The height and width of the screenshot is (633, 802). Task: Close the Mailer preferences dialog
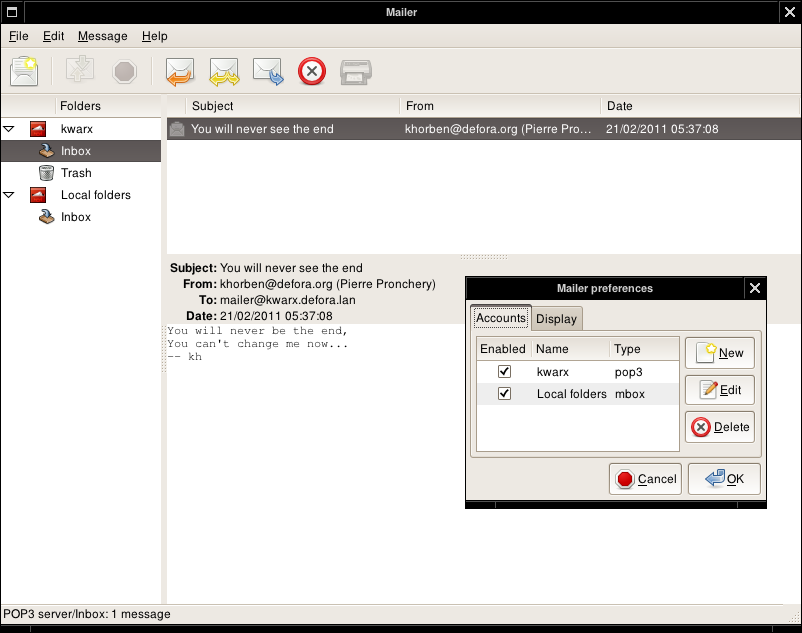[755, 288]
